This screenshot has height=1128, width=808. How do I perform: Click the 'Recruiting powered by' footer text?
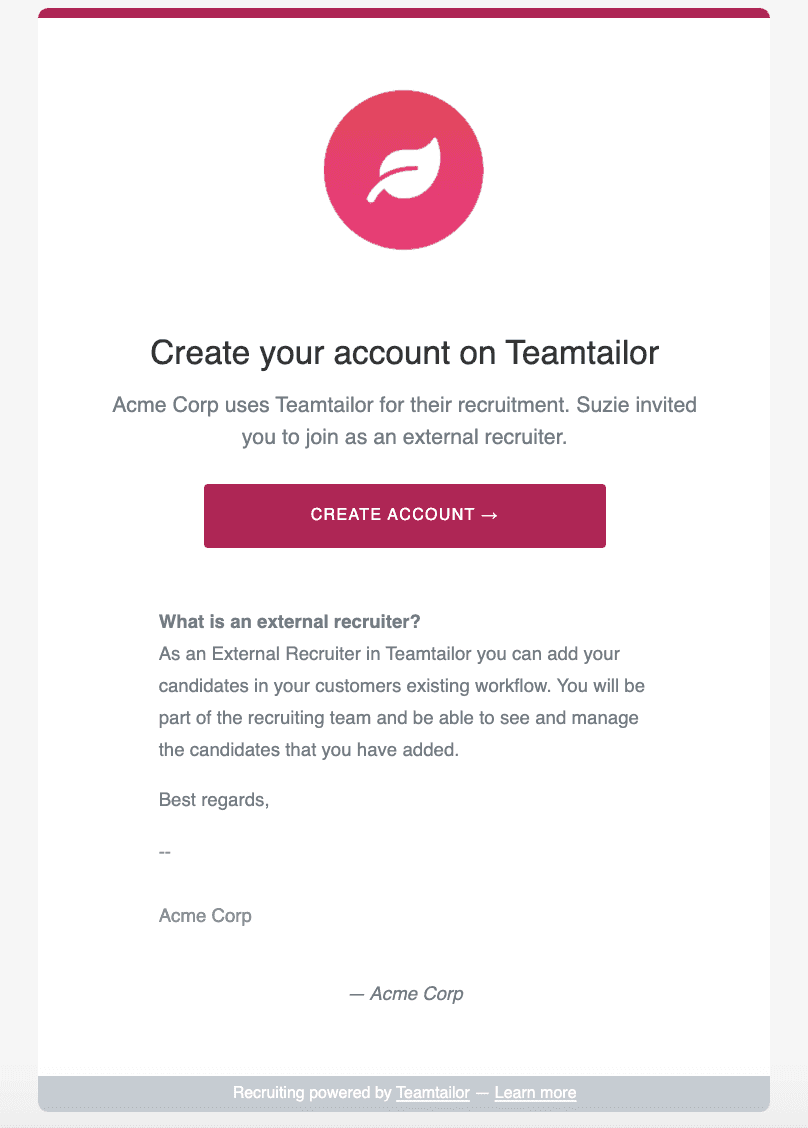click(312, 1092)
